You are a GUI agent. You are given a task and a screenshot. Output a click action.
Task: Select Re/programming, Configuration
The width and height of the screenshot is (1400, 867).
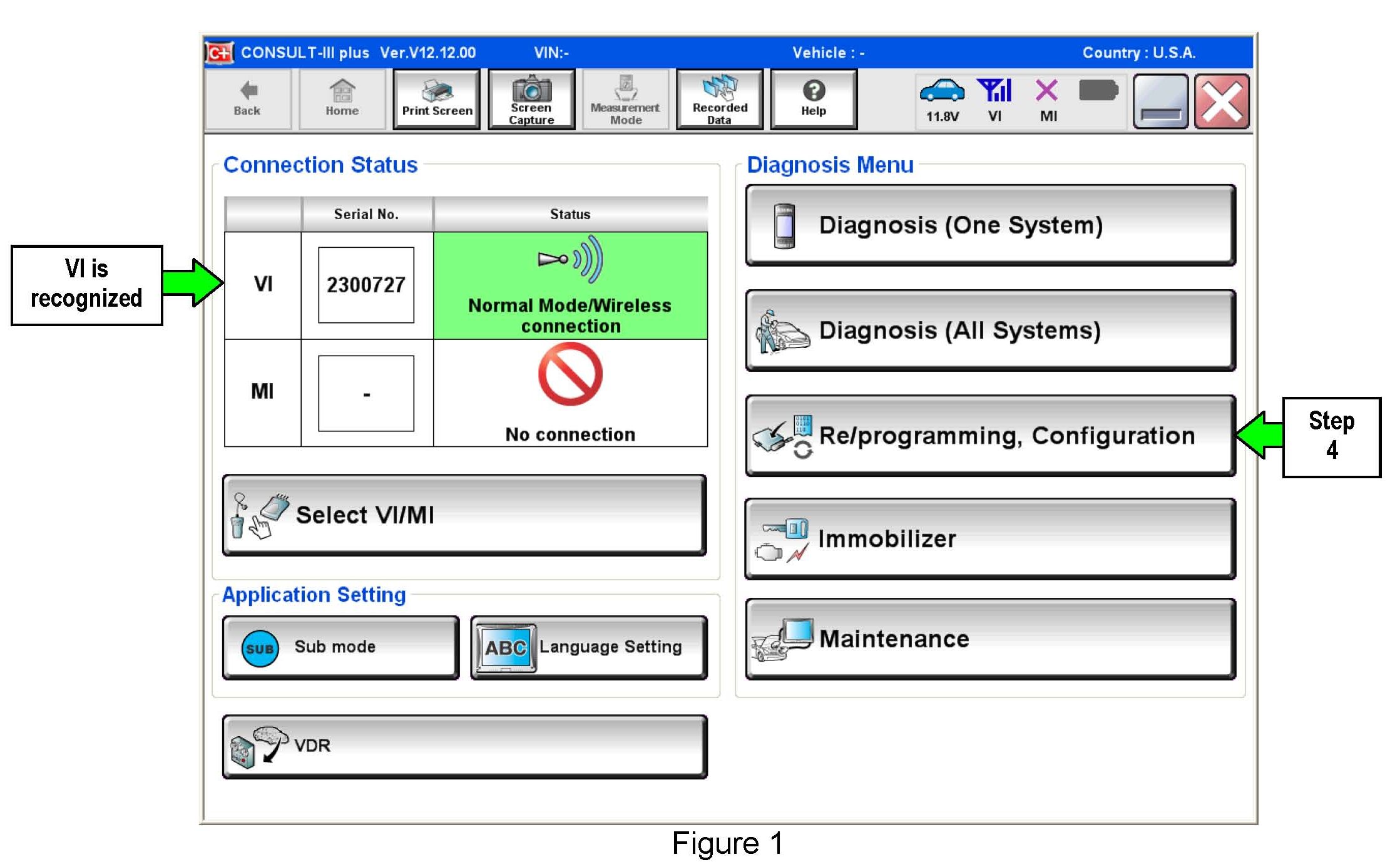tap(990, 436)
